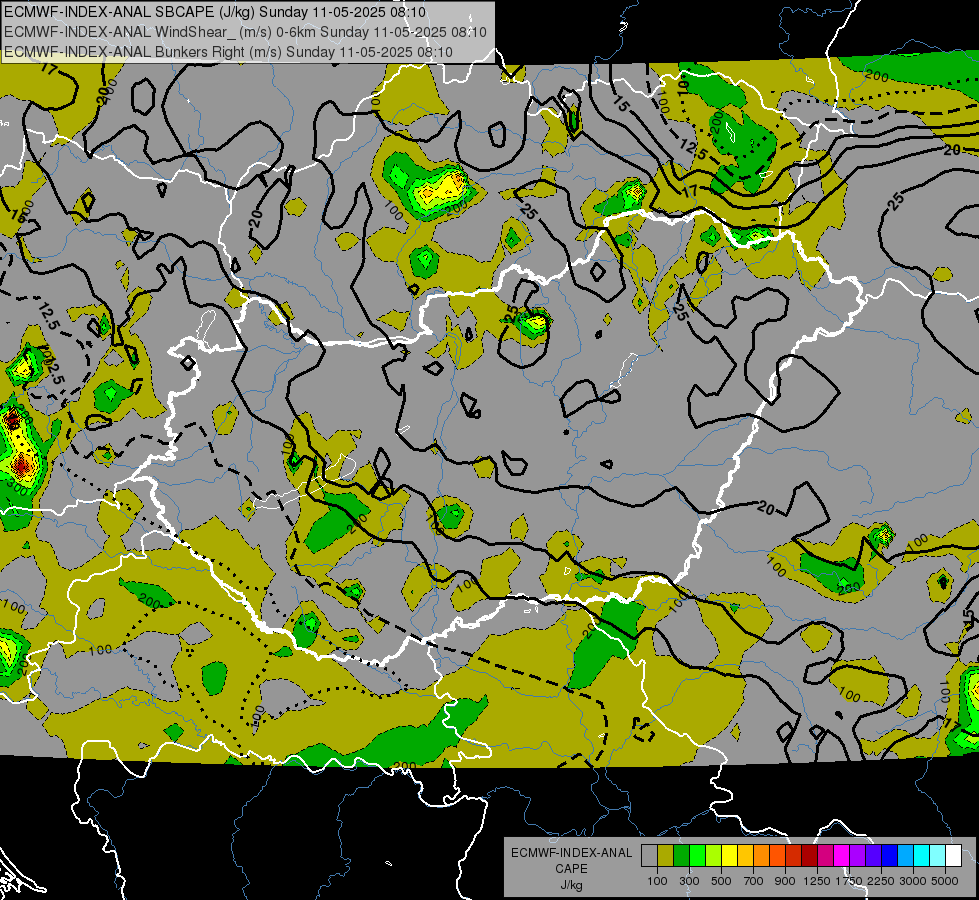Click the pure yellow legend swatch after 500
Screen dimensions: 979x900
pyautogui.click(x=729, y=856)
